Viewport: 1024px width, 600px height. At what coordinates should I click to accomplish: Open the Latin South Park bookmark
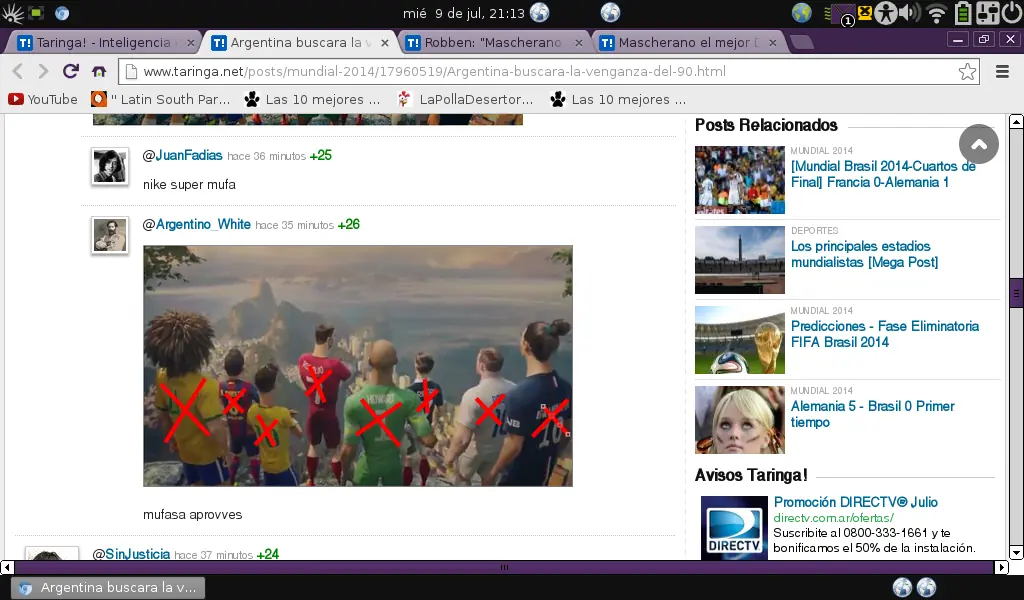coord(161,99)
